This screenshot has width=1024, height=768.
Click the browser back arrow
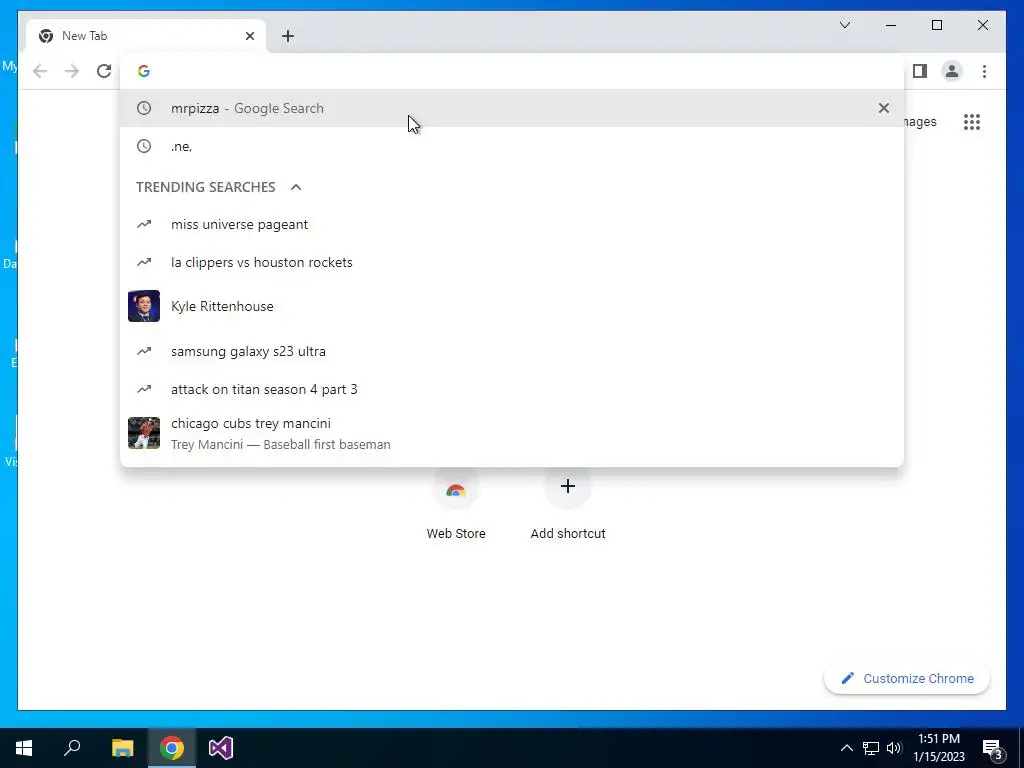[40, 71]
